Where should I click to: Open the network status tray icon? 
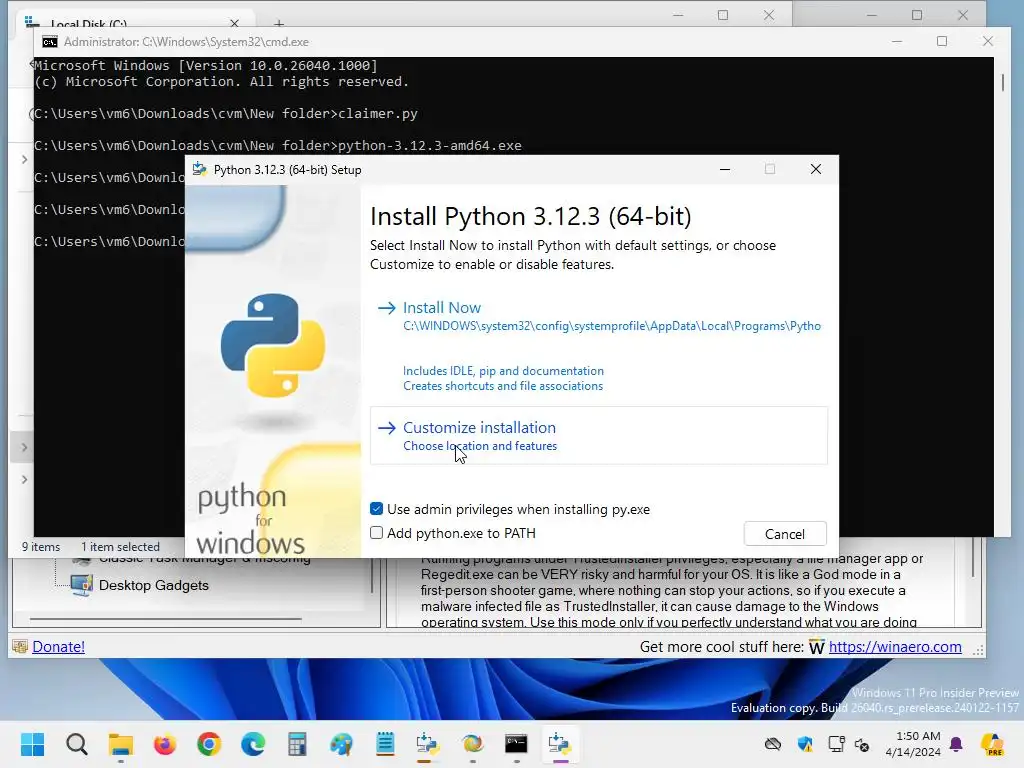[837, 744]
